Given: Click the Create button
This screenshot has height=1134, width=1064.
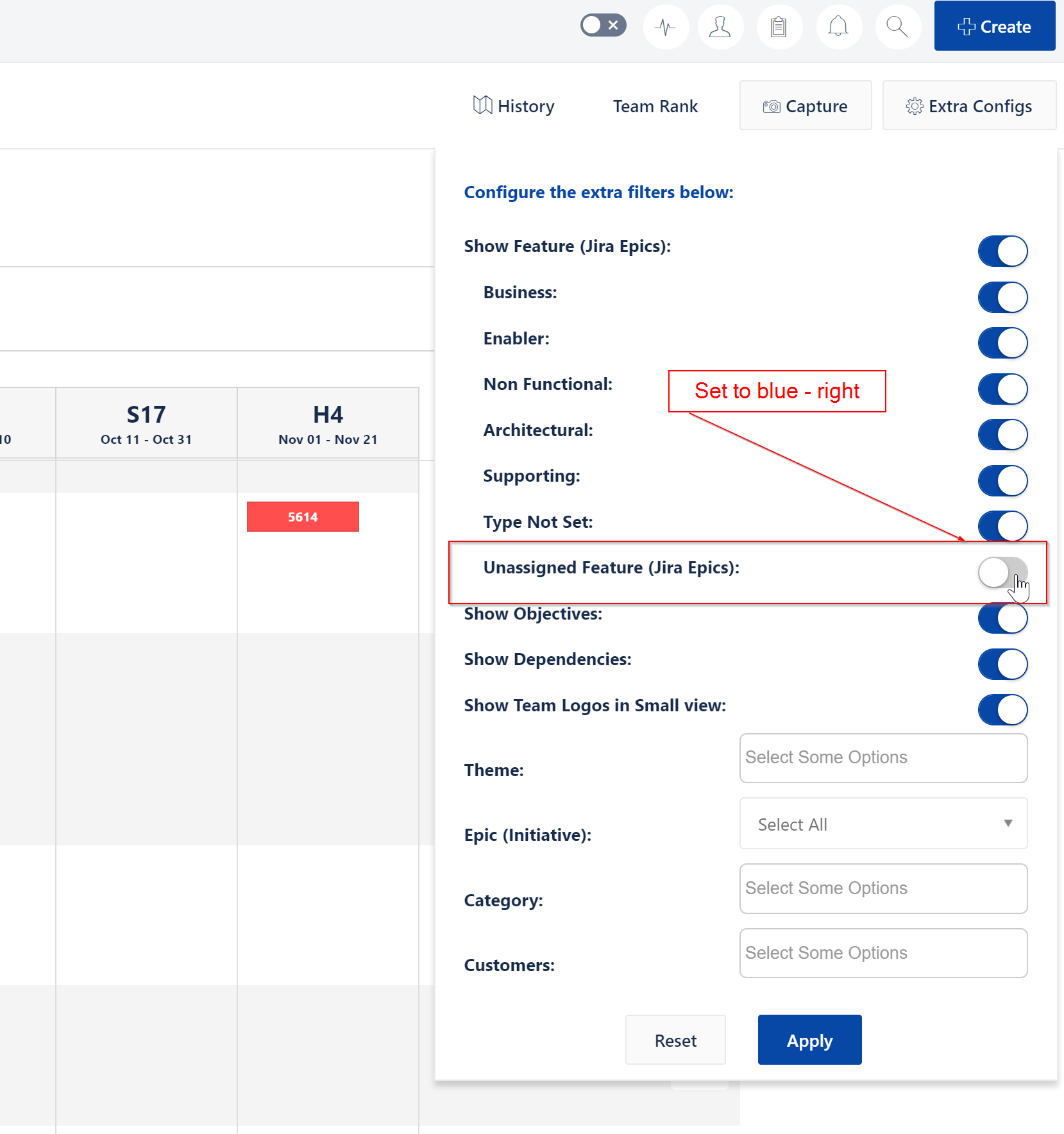Looking at the screenshot, I should (x=994, y=26).
